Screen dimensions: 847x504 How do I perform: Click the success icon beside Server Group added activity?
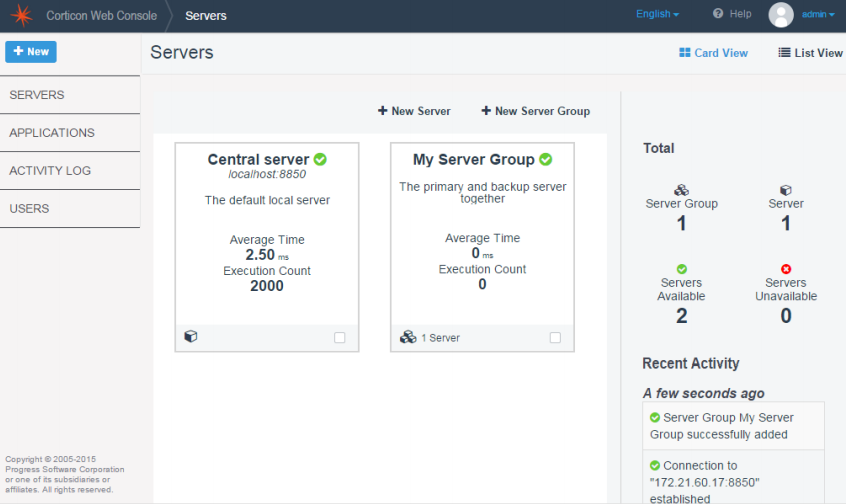coord(655,418)
